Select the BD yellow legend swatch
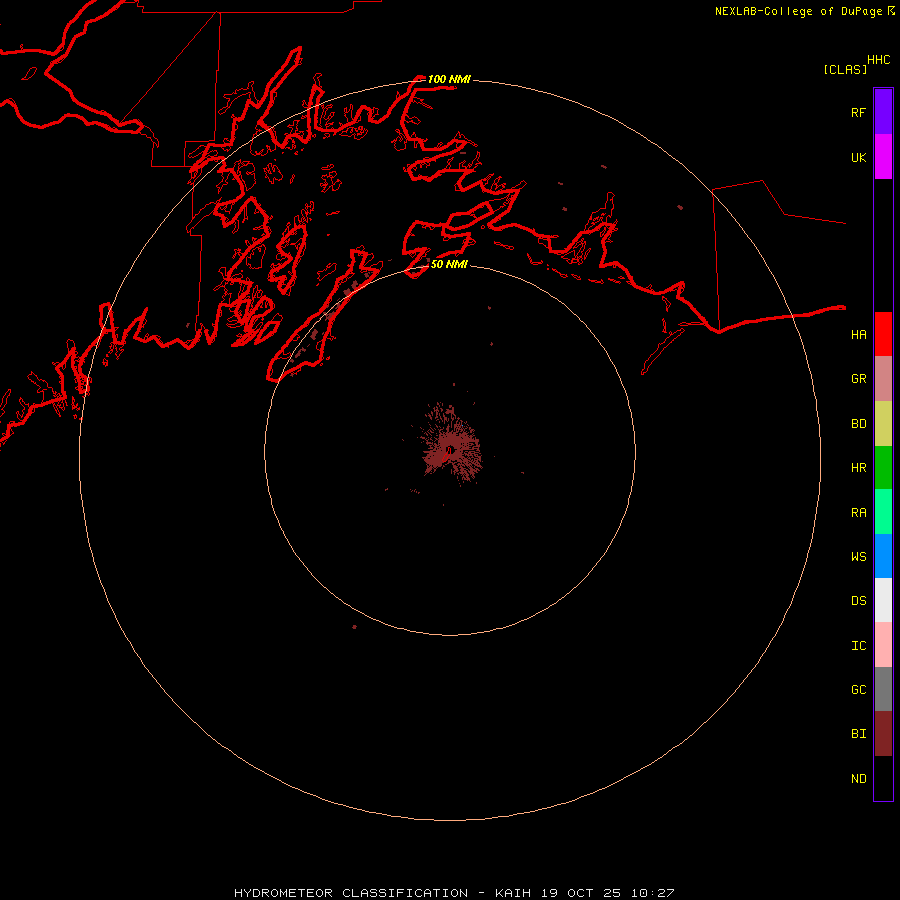 coord(883,423)
